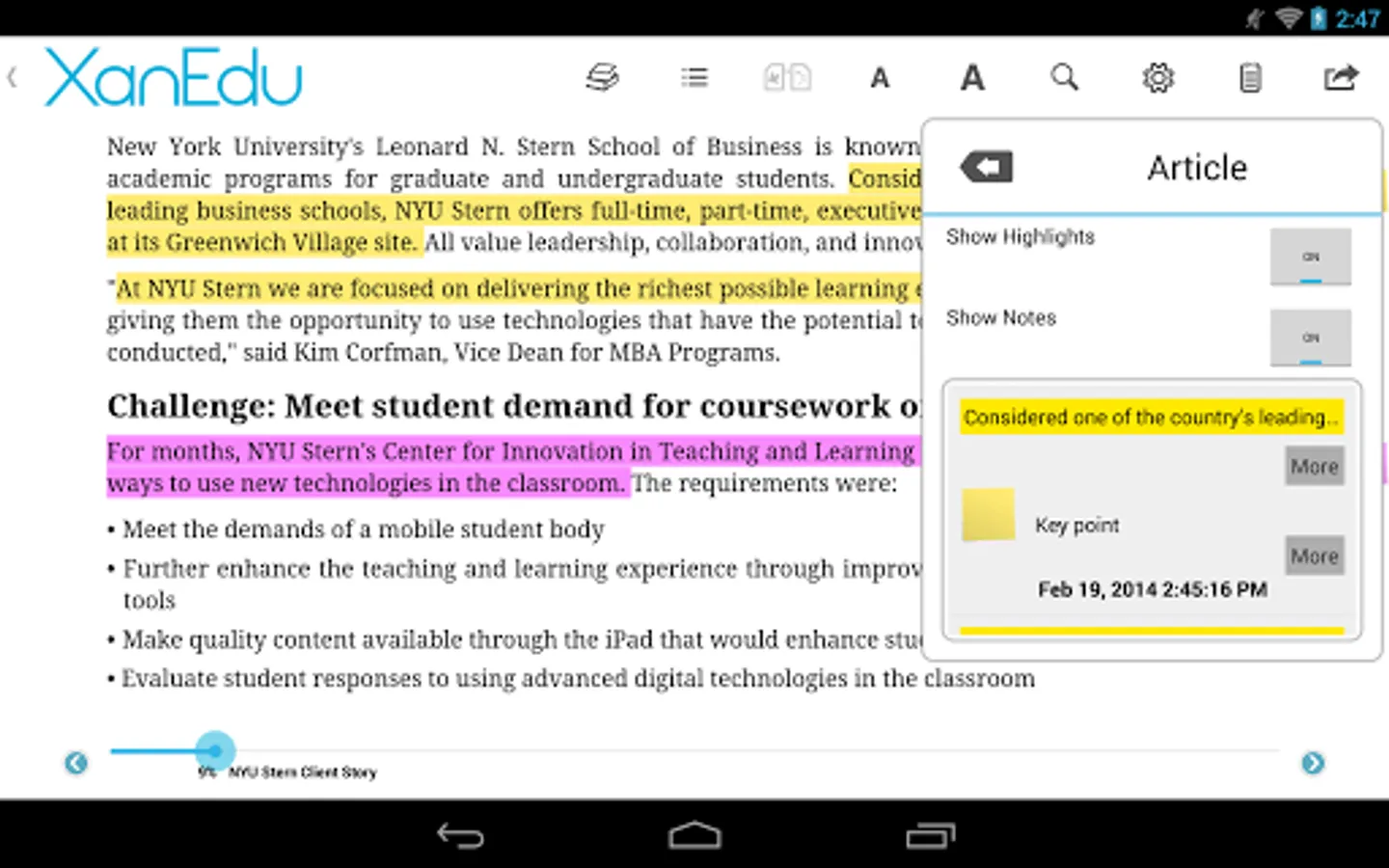Tap the clock showing 2:47
Viewport: 1389px width, 868px height.
coord(1357,18)
